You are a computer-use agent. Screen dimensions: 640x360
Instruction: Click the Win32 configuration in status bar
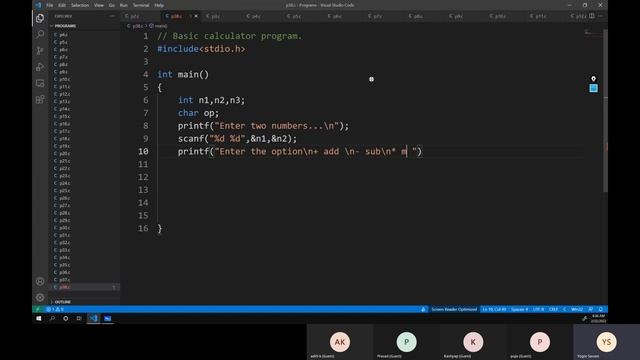click(577, 309)
